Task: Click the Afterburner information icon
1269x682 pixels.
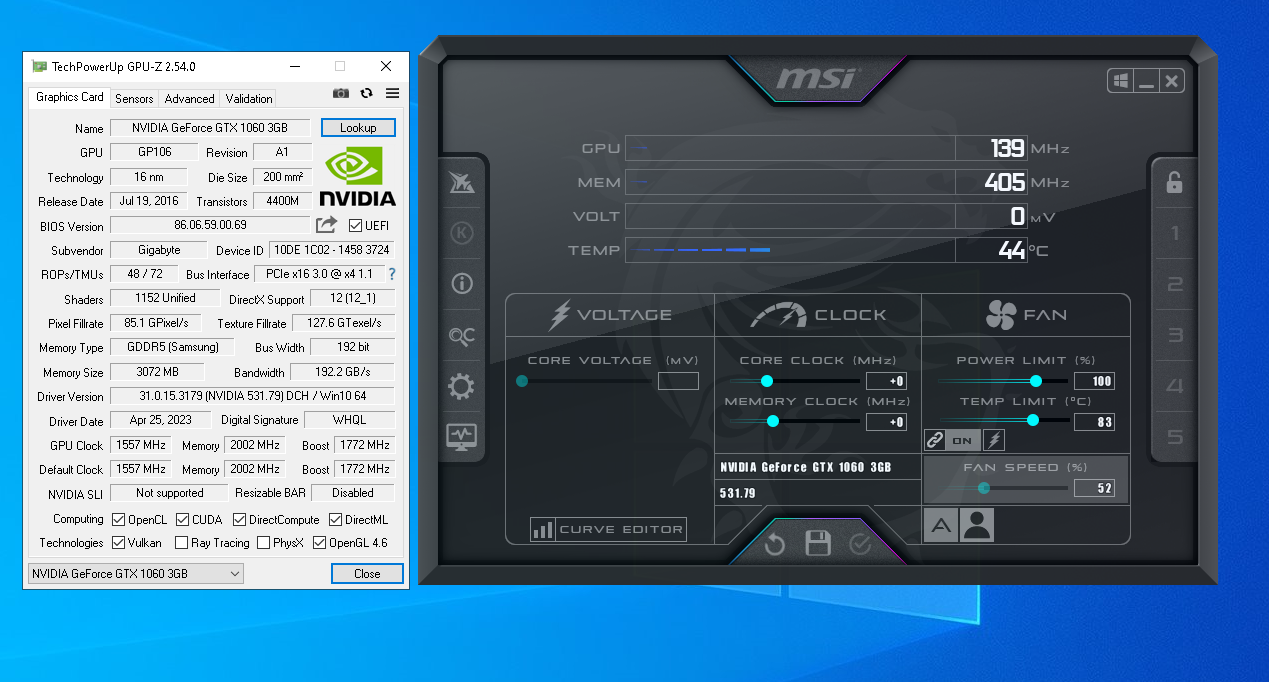Action: coord(462,284)
